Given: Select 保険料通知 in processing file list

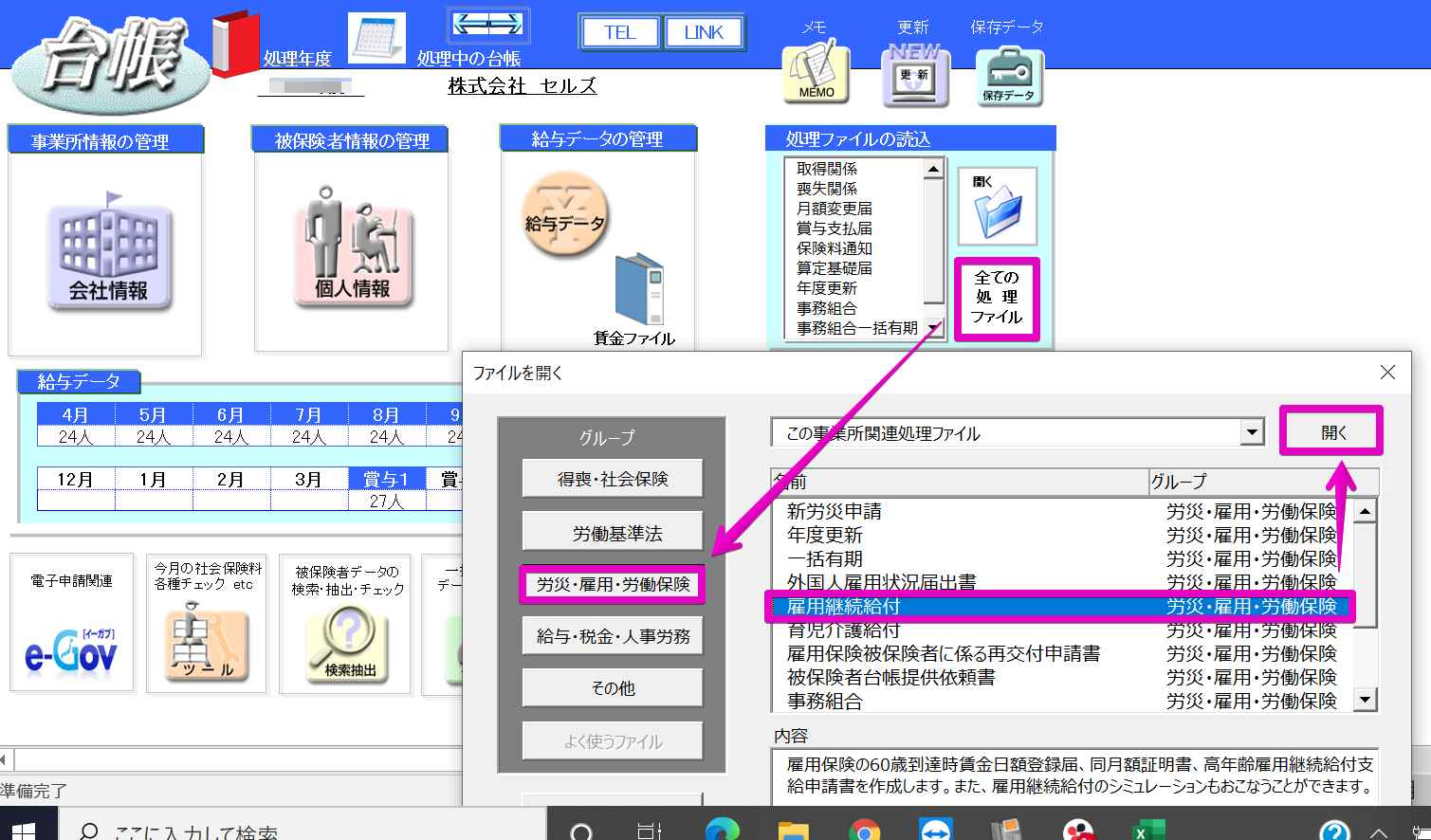Looking at the screenshot, I should tap(834, 247).
